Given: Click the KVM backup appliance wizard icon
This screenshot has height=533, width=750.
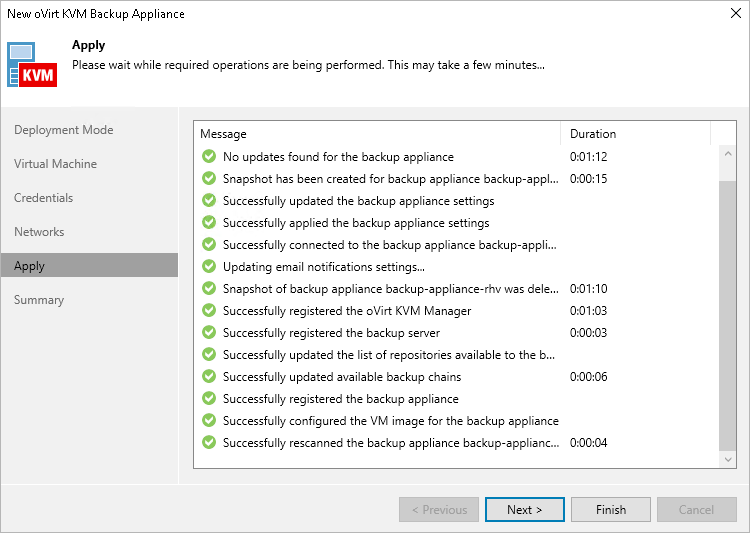Looking at the screenshot, I should click(x=32, y=65).
